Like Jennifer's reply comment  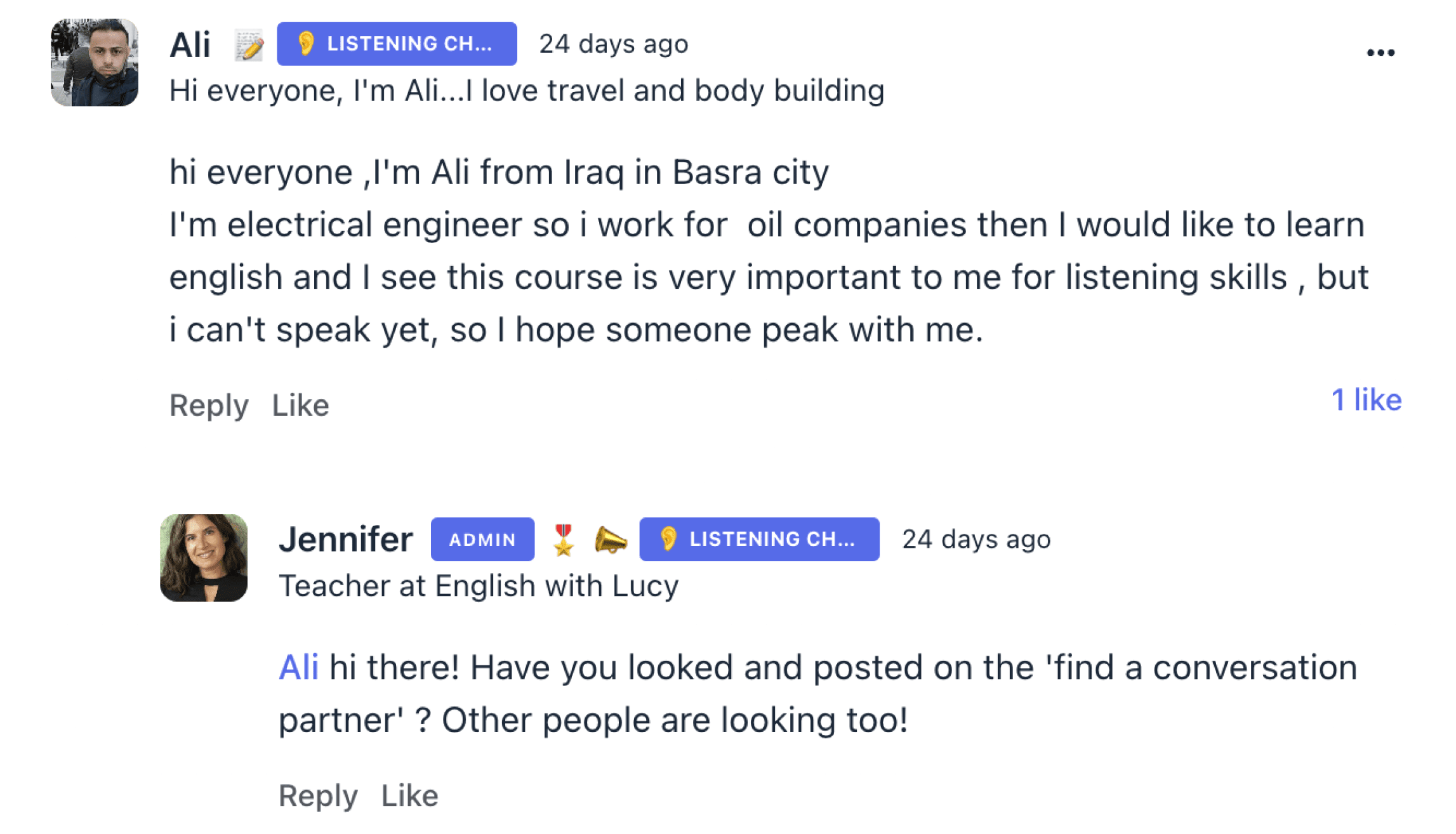coord(409,795)
